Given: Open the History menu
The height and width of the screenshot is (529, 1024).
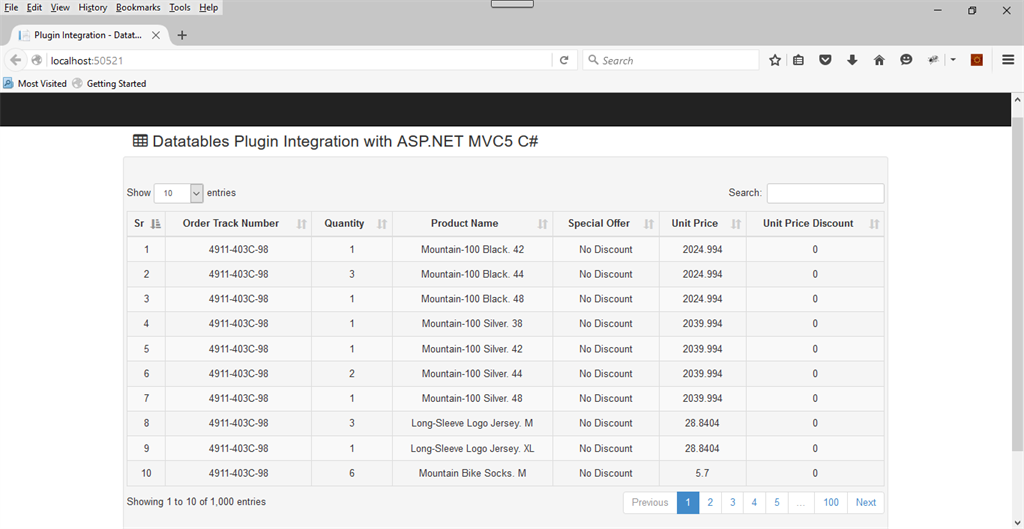Looking at the screenshot, I should [93, 8].
